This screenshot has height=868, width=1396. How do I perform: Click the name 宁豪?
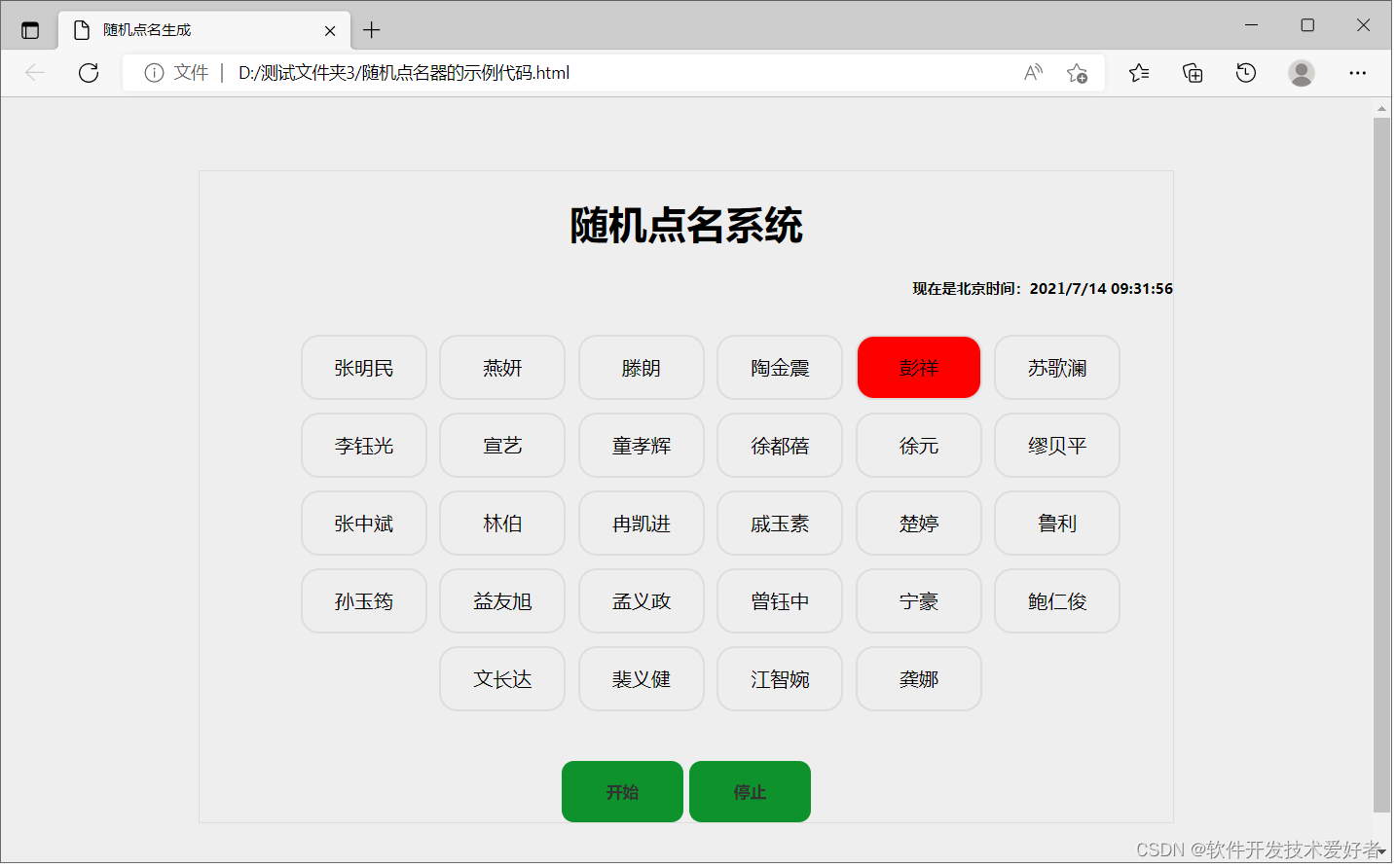pyautogui.click(x=919, y=601)
